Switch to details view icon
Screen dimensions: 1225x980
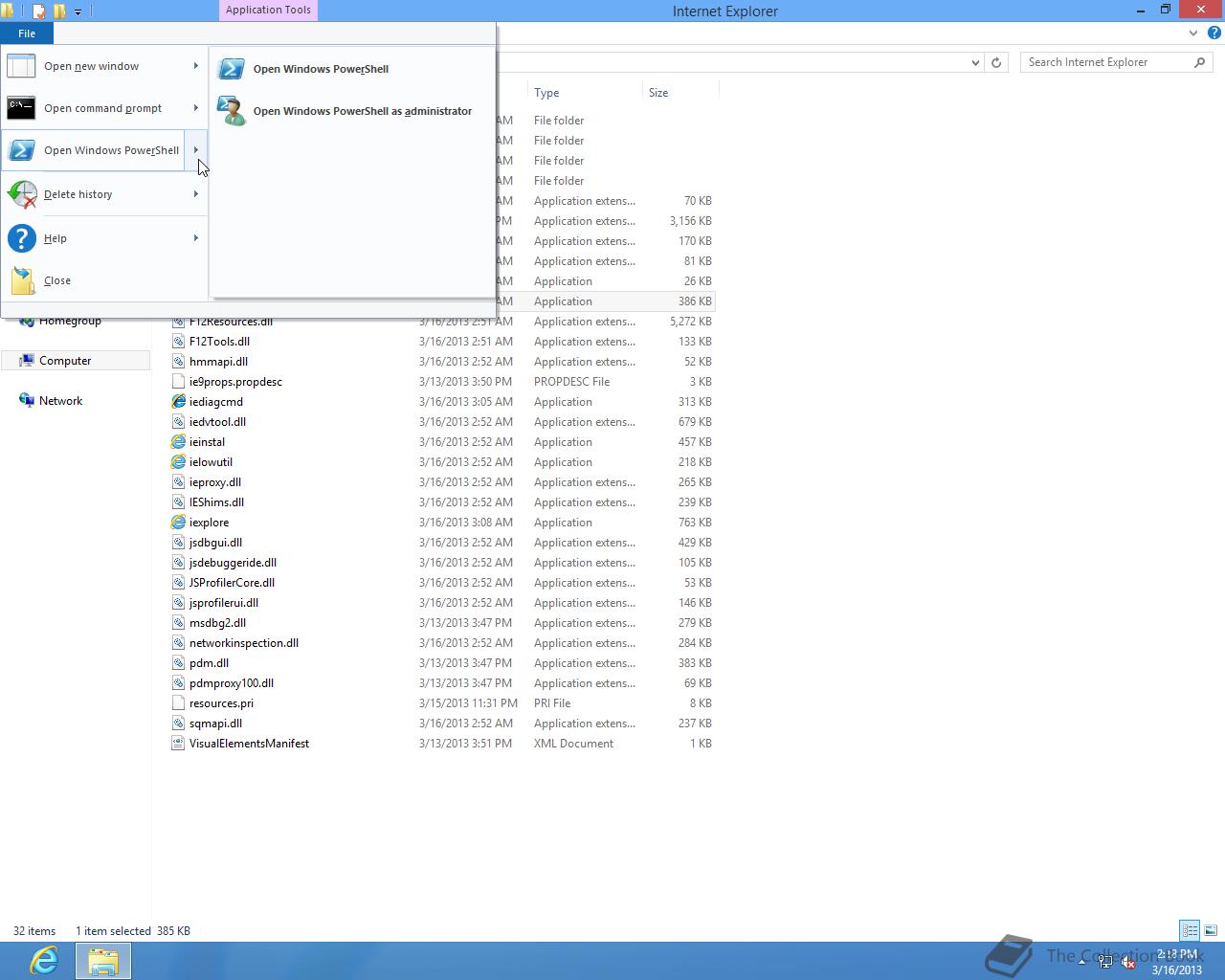point(1190,930)
